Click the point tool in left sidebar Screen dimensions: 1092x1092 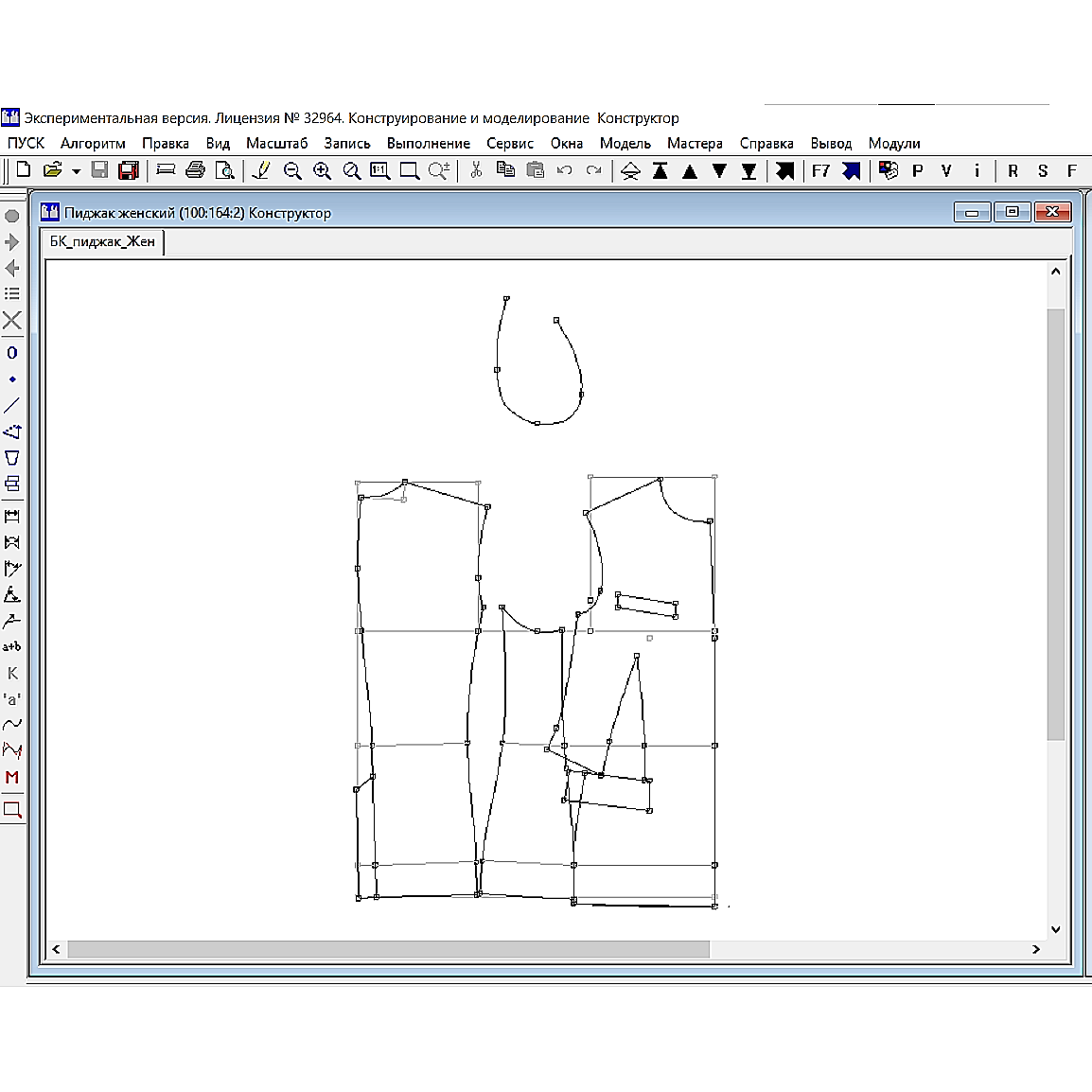(12, 379)
